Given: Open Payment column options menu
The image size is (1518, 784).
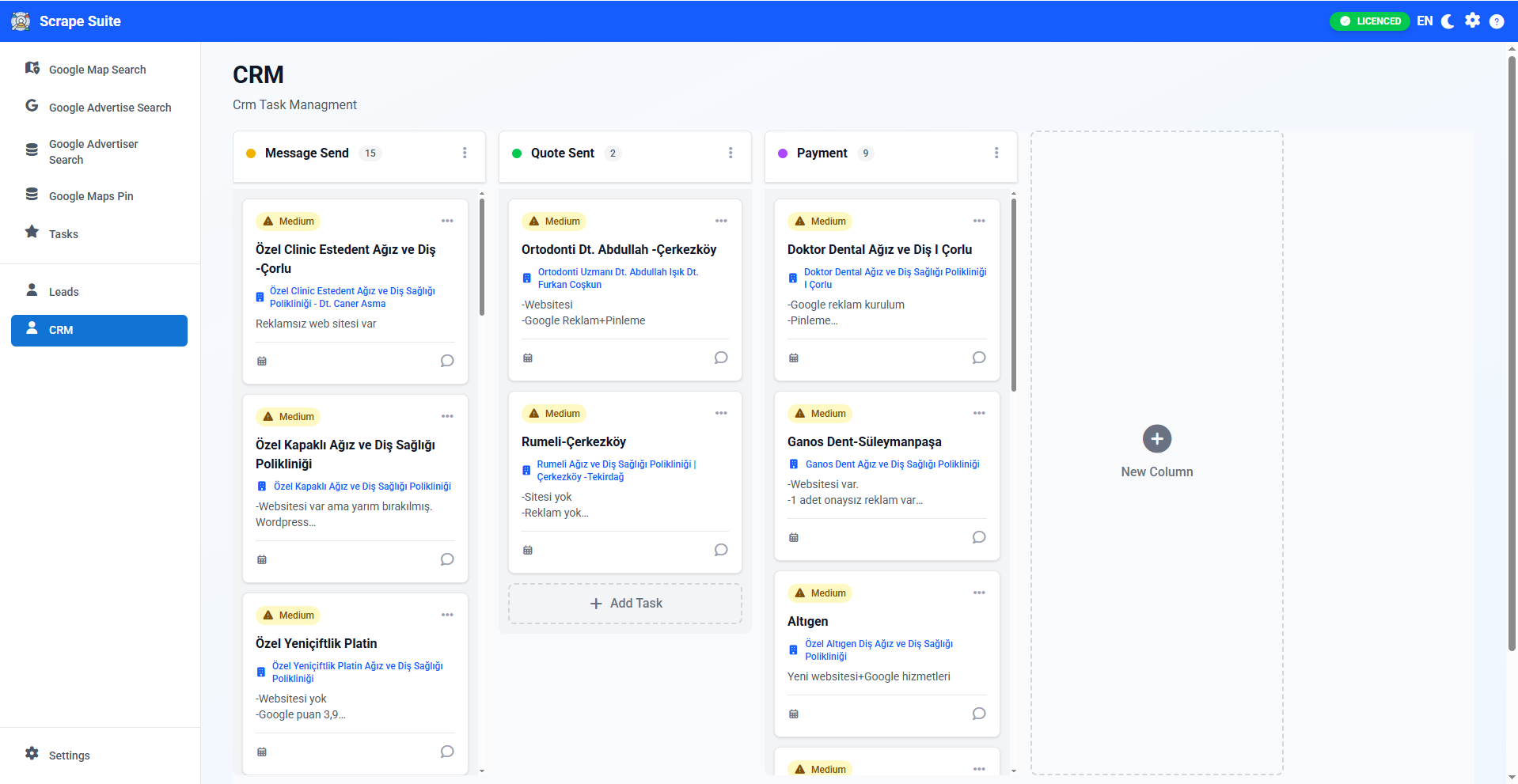Looking at the screenshot, I should click(x=996, y=153).
